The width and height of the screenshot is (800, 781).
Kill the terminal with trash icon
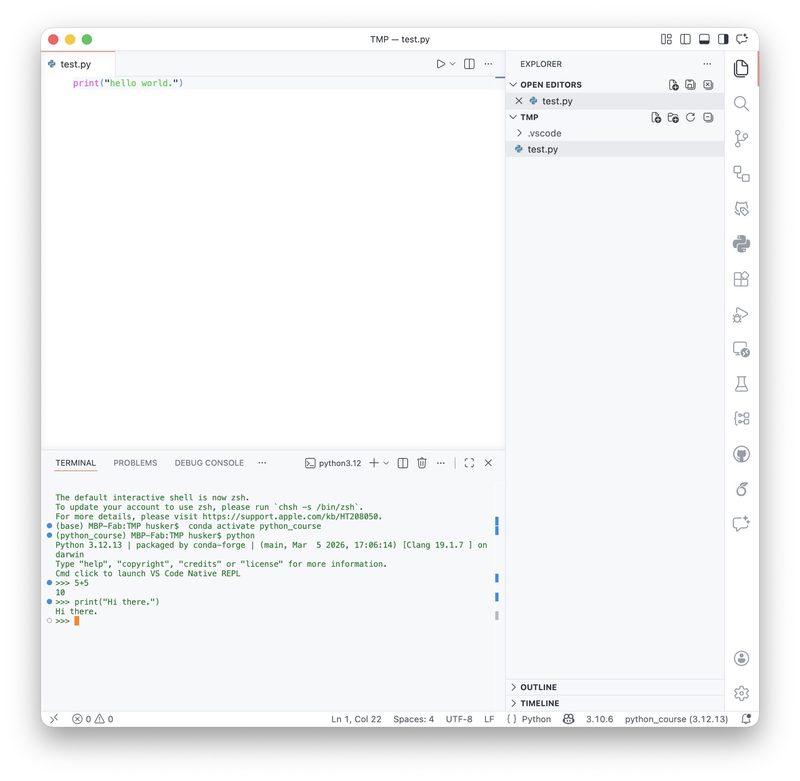[422, 463]
